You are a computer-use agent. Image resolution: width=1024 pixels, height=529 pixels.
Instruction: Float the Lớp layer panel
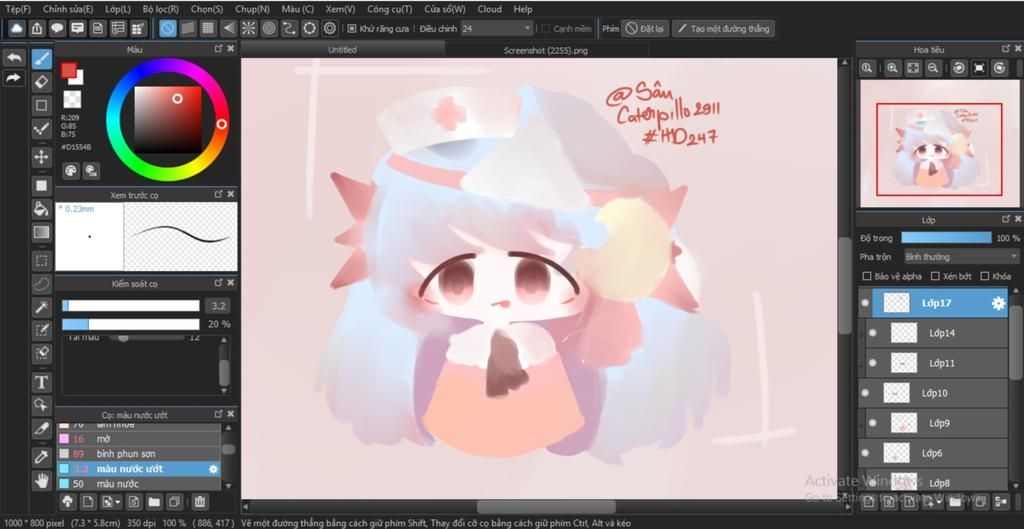coord(1006,220)
